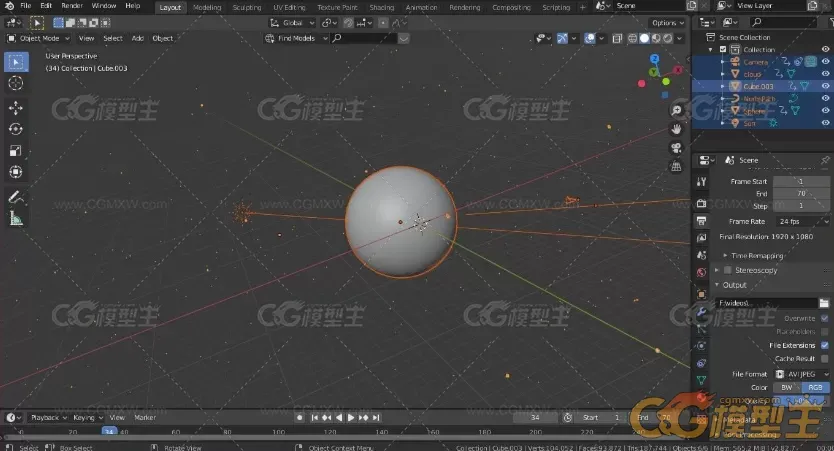Click the viewport zoom magnifier icon
The image size is (834, 451).
(x=676, y=110)
